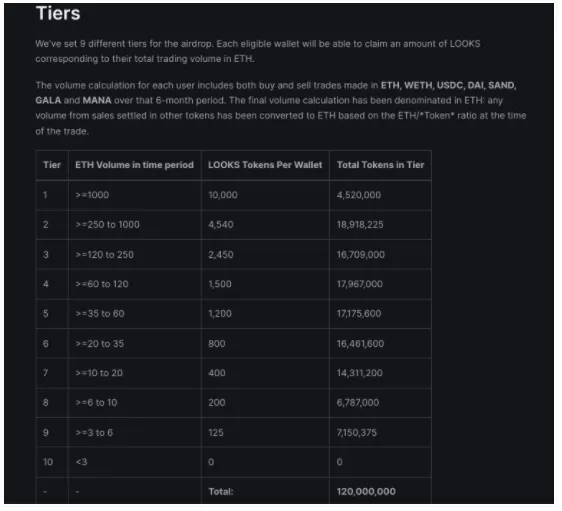Select the 4,520,000 total tokens cell
This screenshot has height=511, width=562.
point(380,195)
